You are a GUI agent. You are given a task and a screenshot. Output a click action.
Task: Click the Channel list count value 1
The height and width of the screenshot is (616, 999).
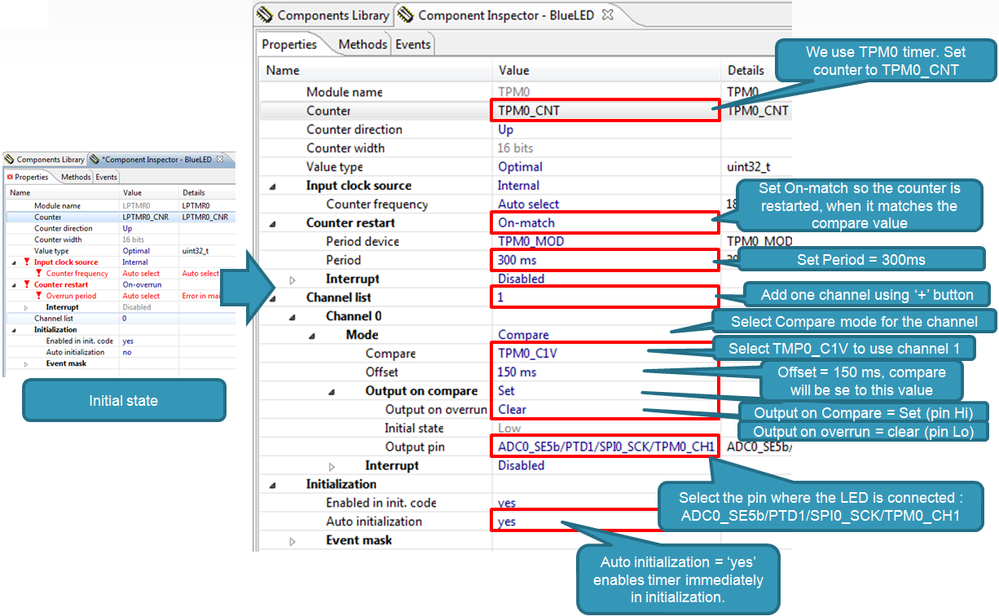605,297
